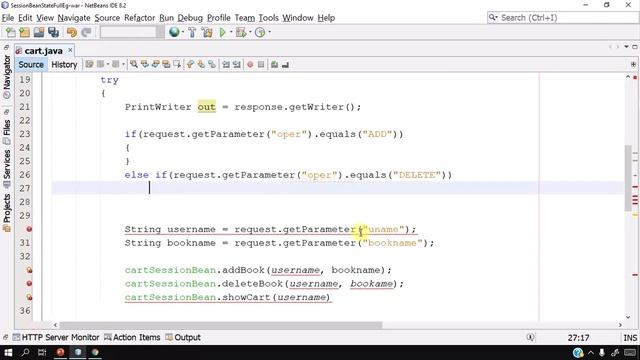Expand the Run Project dropdown arrow
This screenshot has height=360, width=640.
[231, 32]
